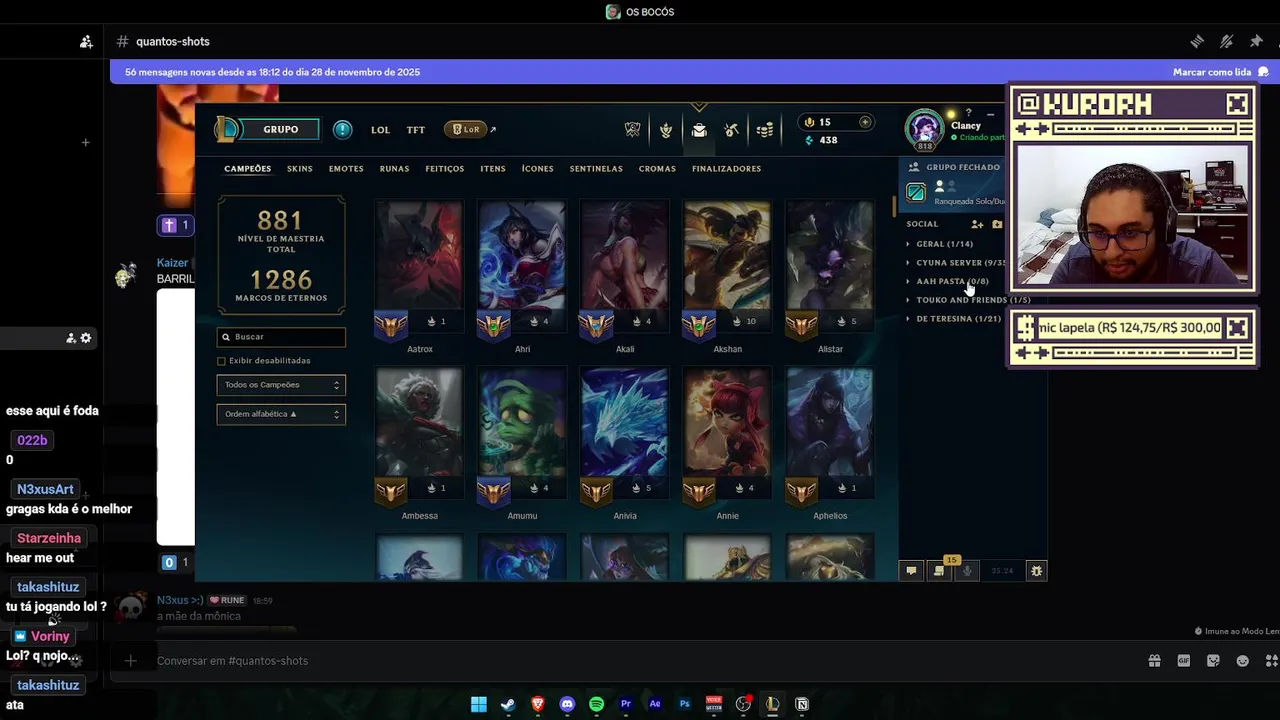This screenshot has height=720, width=1280.
Task: Open Discord apps launcher icon
Action: (x=1272, y=661)
